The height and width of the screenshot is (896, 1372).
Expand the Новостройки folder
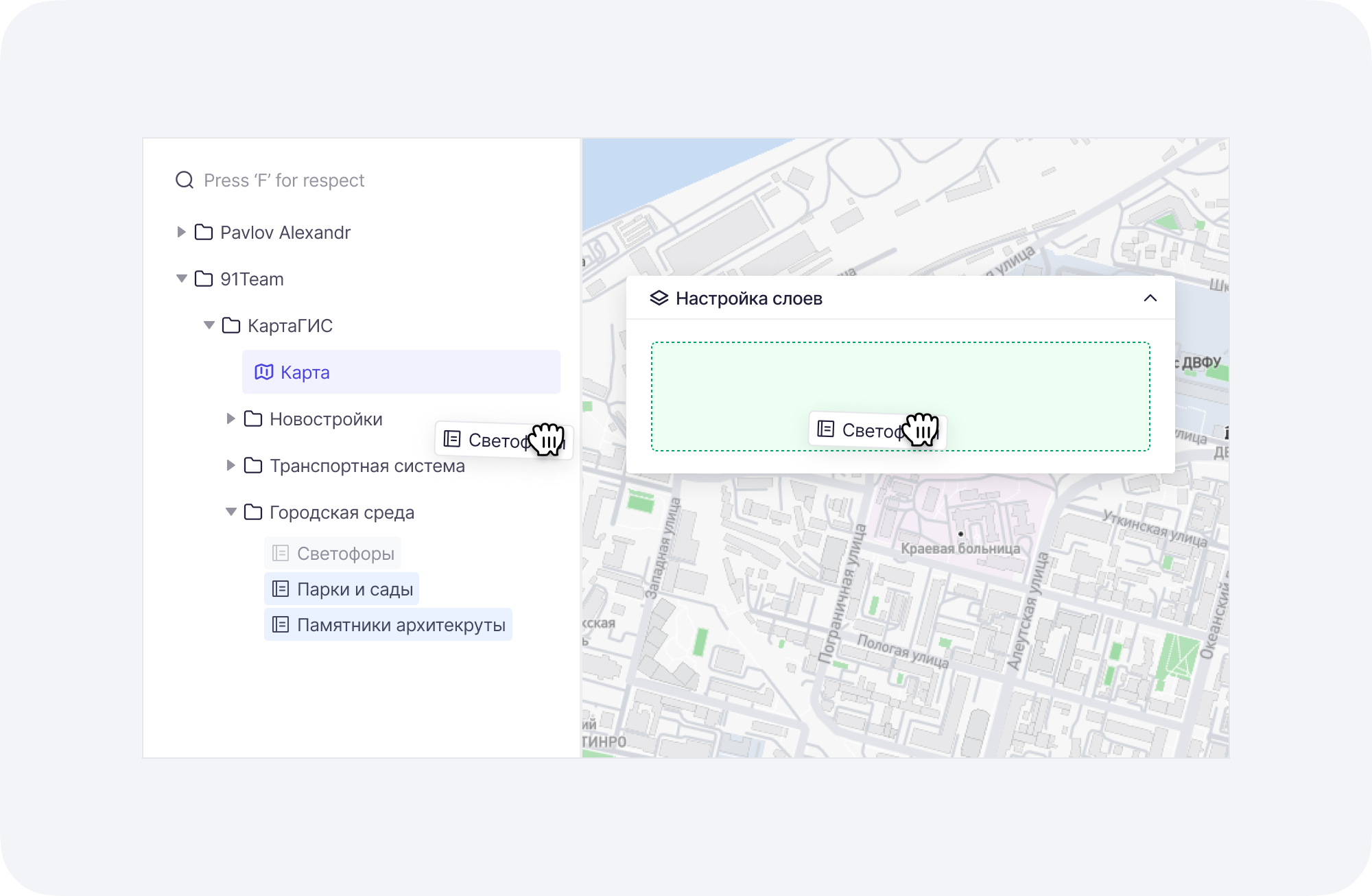(230, 418)
